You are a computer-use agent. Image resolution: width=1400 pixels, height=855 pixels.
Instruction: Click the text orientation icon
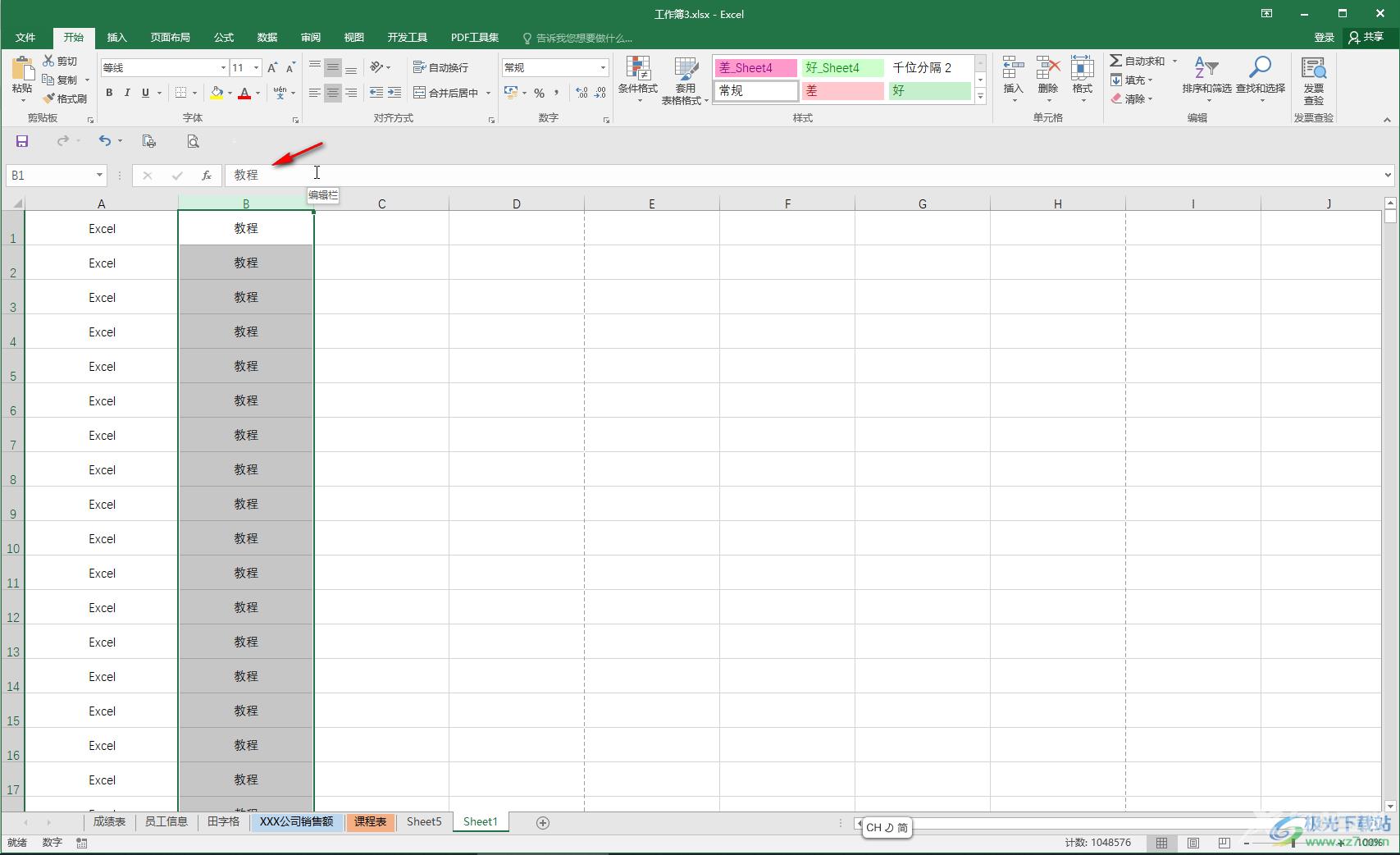[x=376, y=67]
